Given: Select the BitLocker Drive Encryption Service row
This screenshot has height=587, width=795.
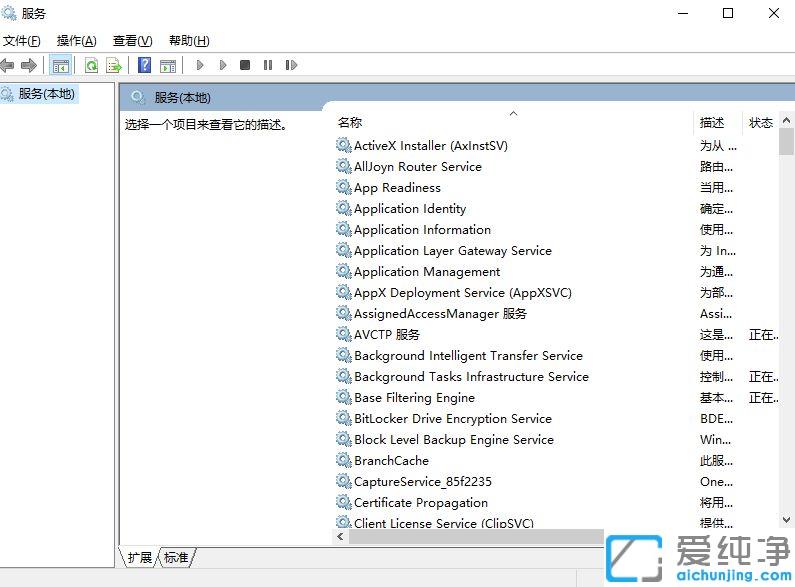Looking at the screenshot, I should tap(452, 419).
